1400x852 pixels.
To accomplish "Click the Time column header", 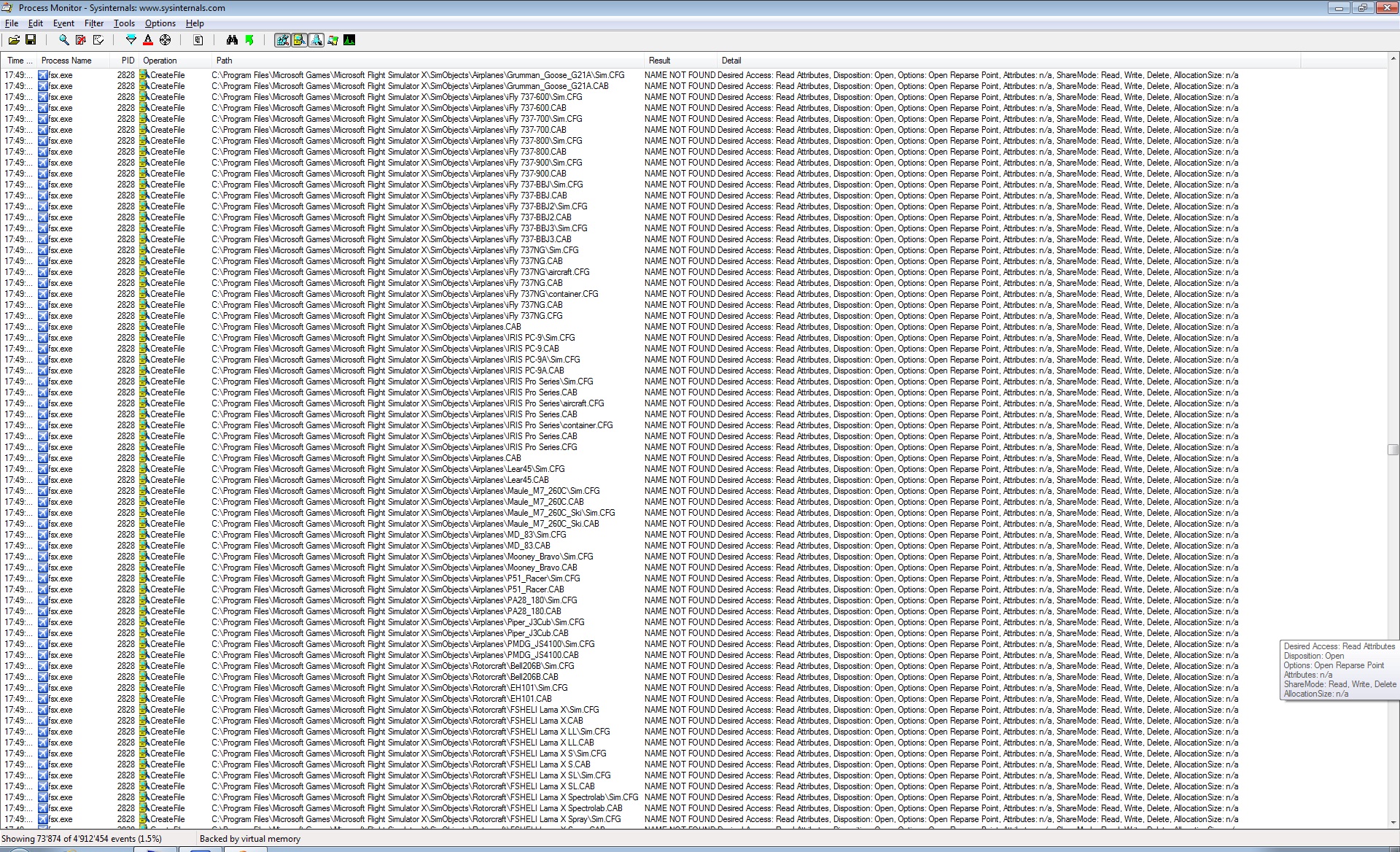I will 19,61.
